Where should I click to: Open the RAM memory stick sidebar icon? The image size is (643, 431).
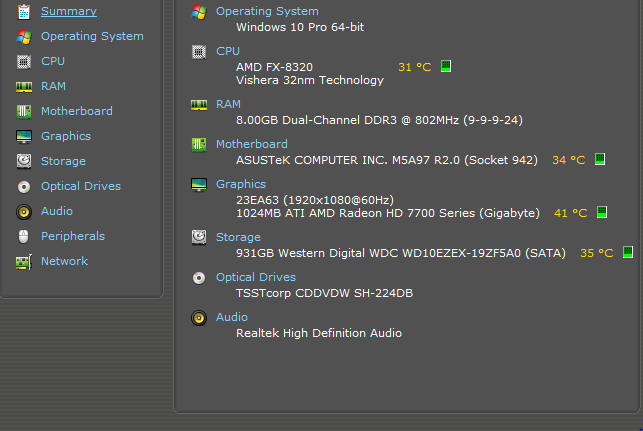pos(24,87)
